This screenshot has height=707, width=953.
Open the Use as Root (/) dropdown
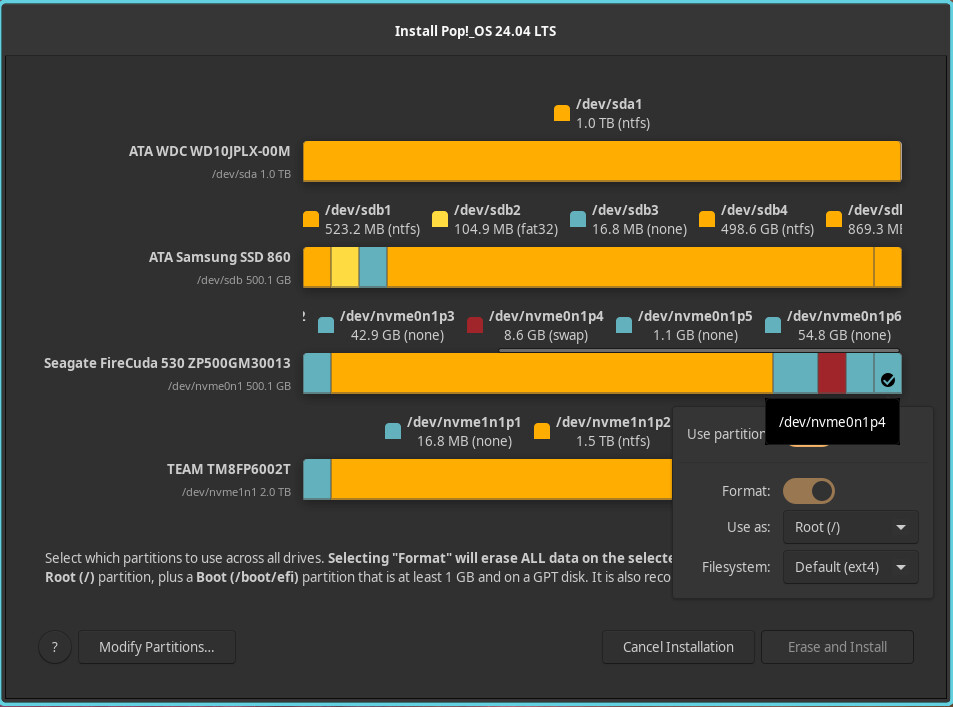850,527
